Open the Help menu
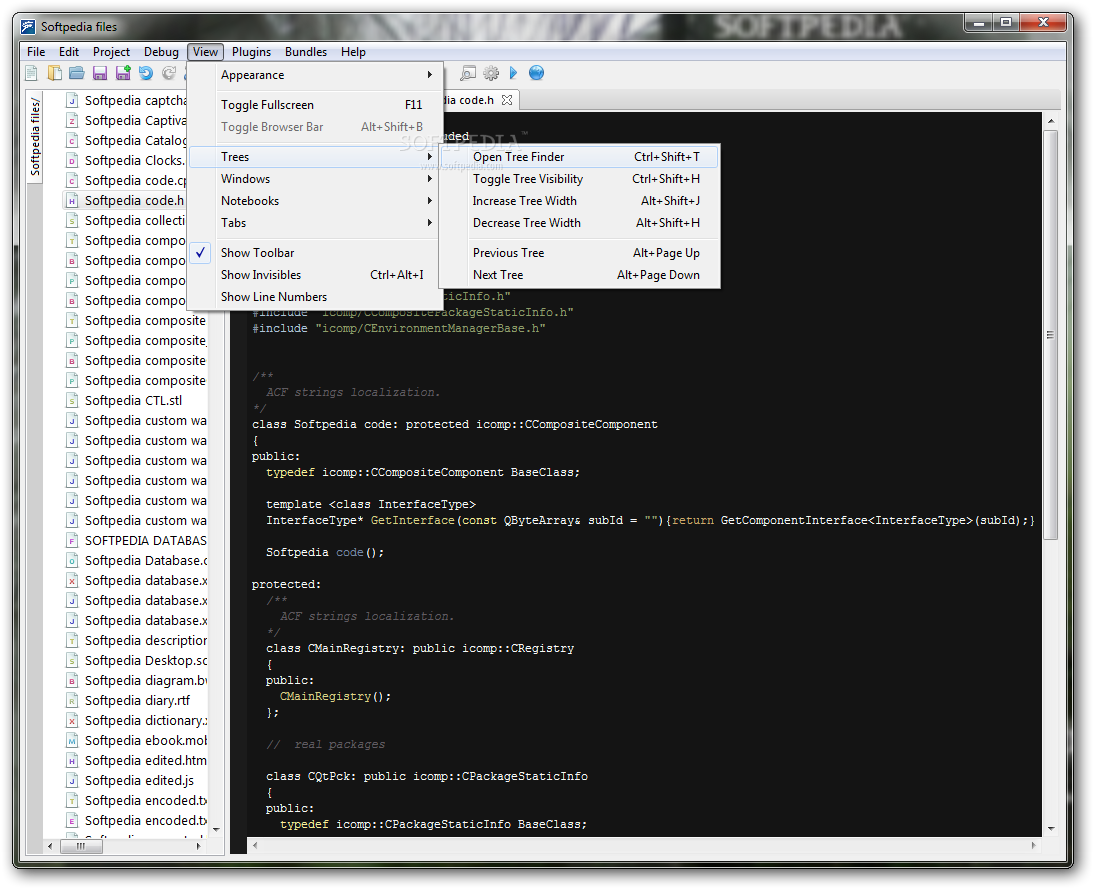 (x=353, y=52)
